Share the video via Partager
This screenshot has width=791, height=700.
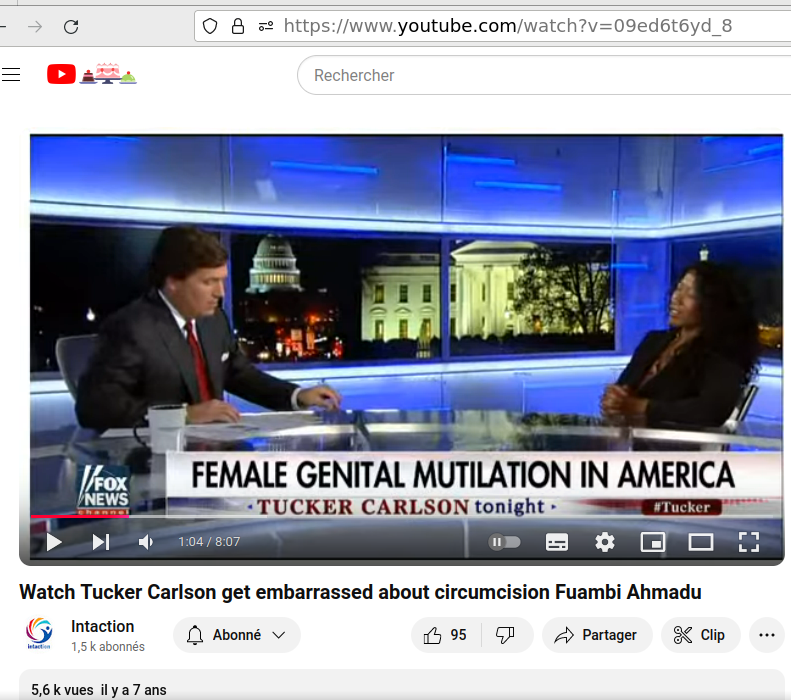point(597,635)
